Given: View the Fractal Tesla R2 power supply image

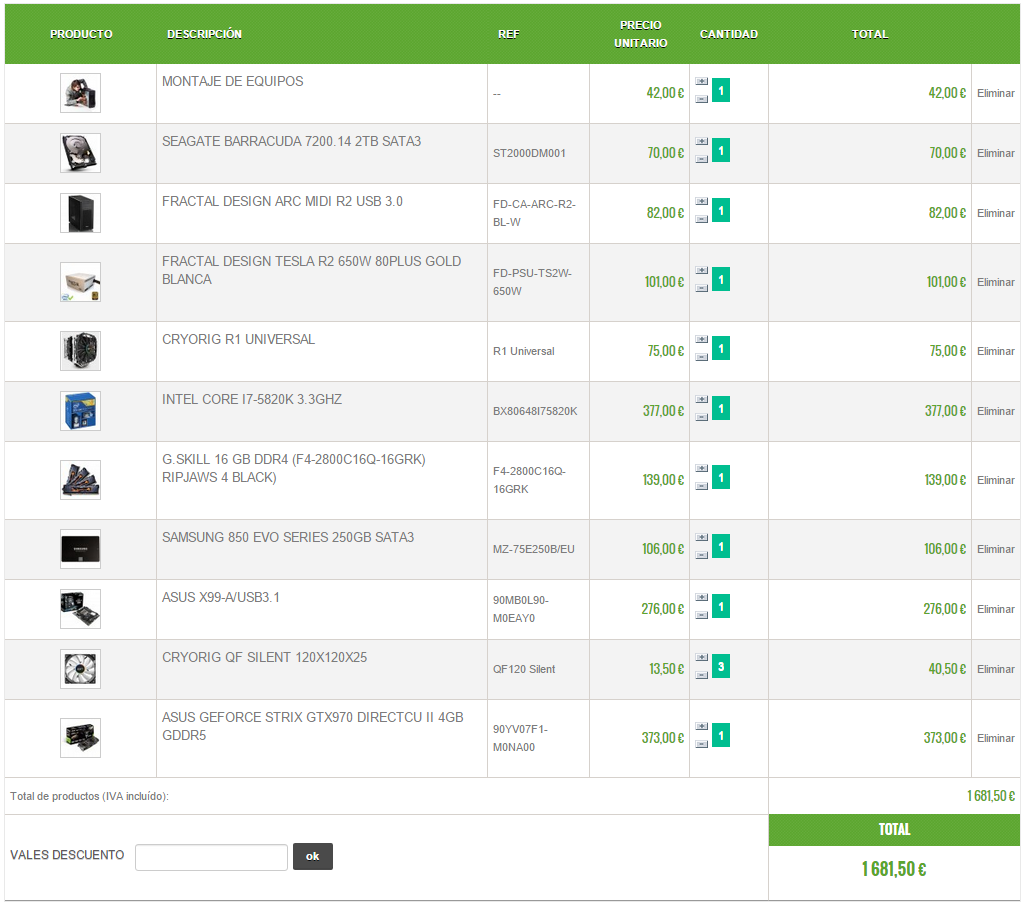Looking at the screenshot, I should click(80, 282).
